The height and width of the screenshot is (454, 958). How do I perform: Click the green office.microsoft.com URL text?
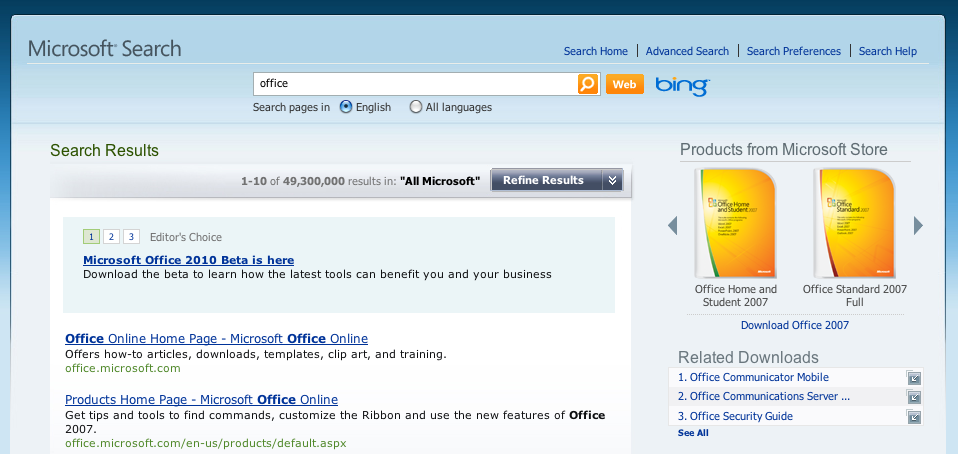tap(123, 368)
